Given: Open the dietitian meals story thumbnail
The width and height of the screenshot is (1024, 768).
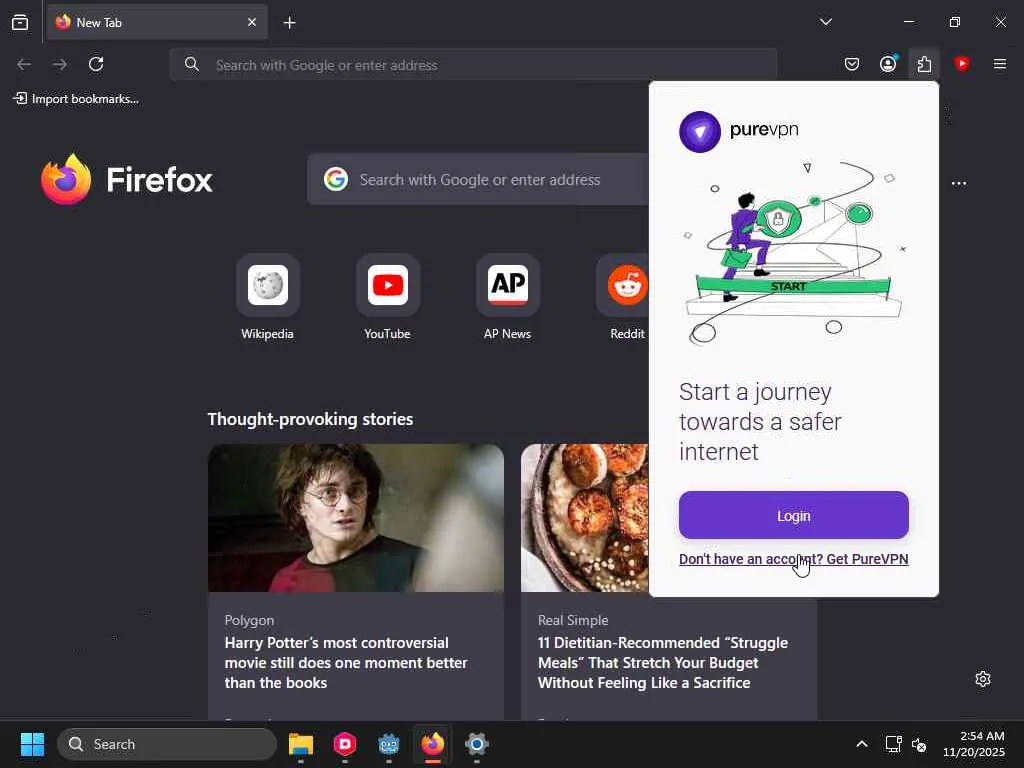Looking at the screenshot, I should pos(584,518).
